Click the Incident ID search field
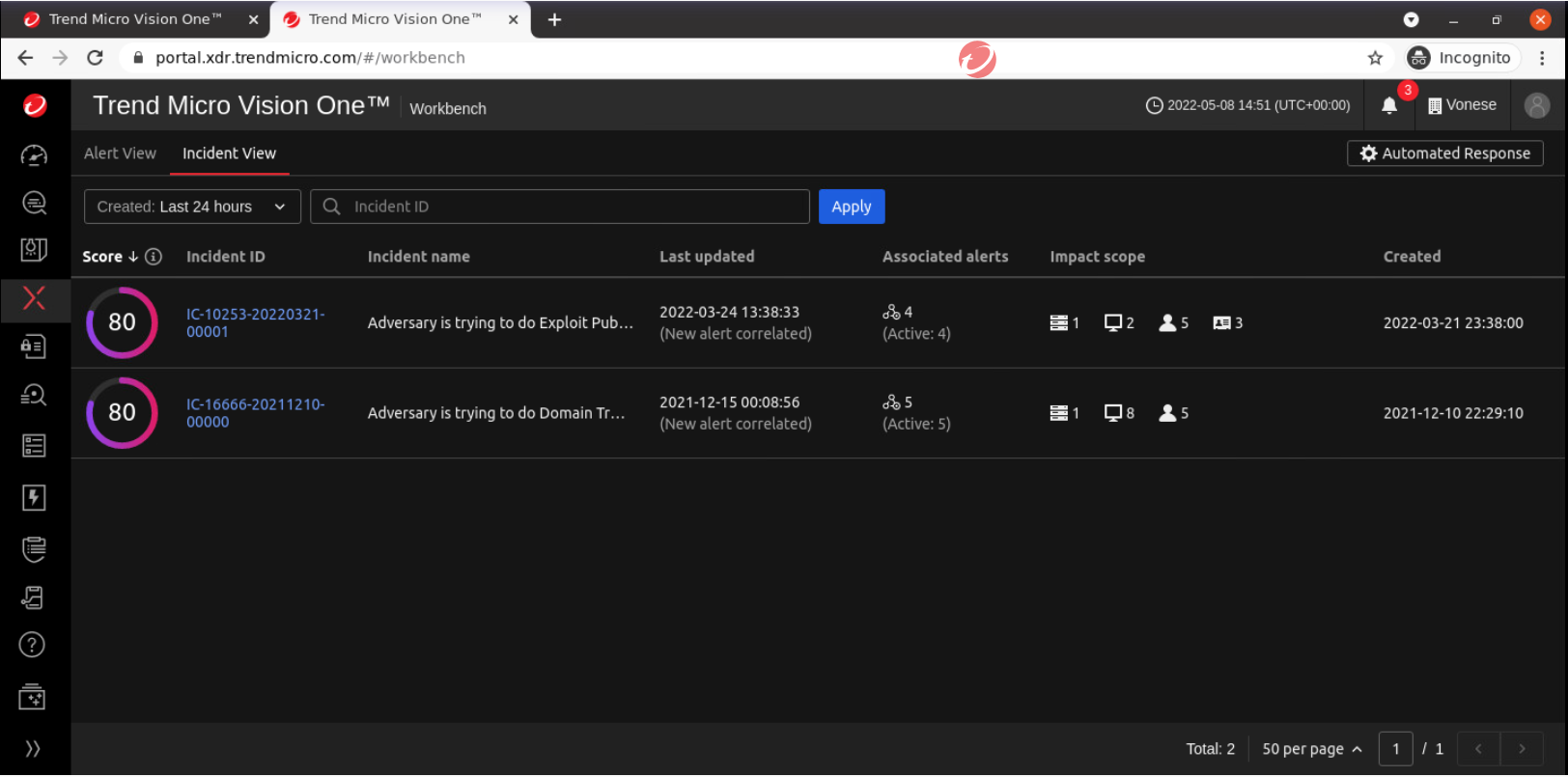This screenshot has width=1568, height=777. click(x=570, y=207)
